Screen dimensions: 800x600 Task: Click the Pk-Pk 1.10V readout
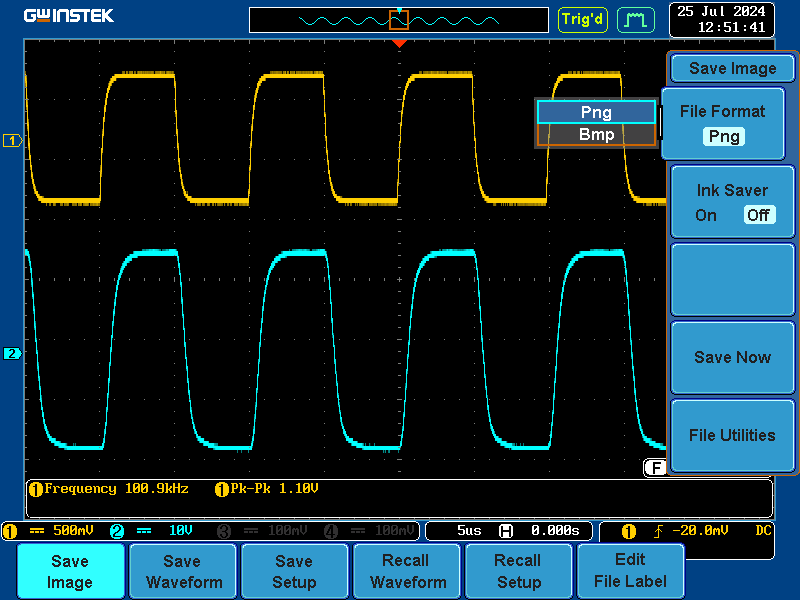pyautogui.click(x=274, y=489)
